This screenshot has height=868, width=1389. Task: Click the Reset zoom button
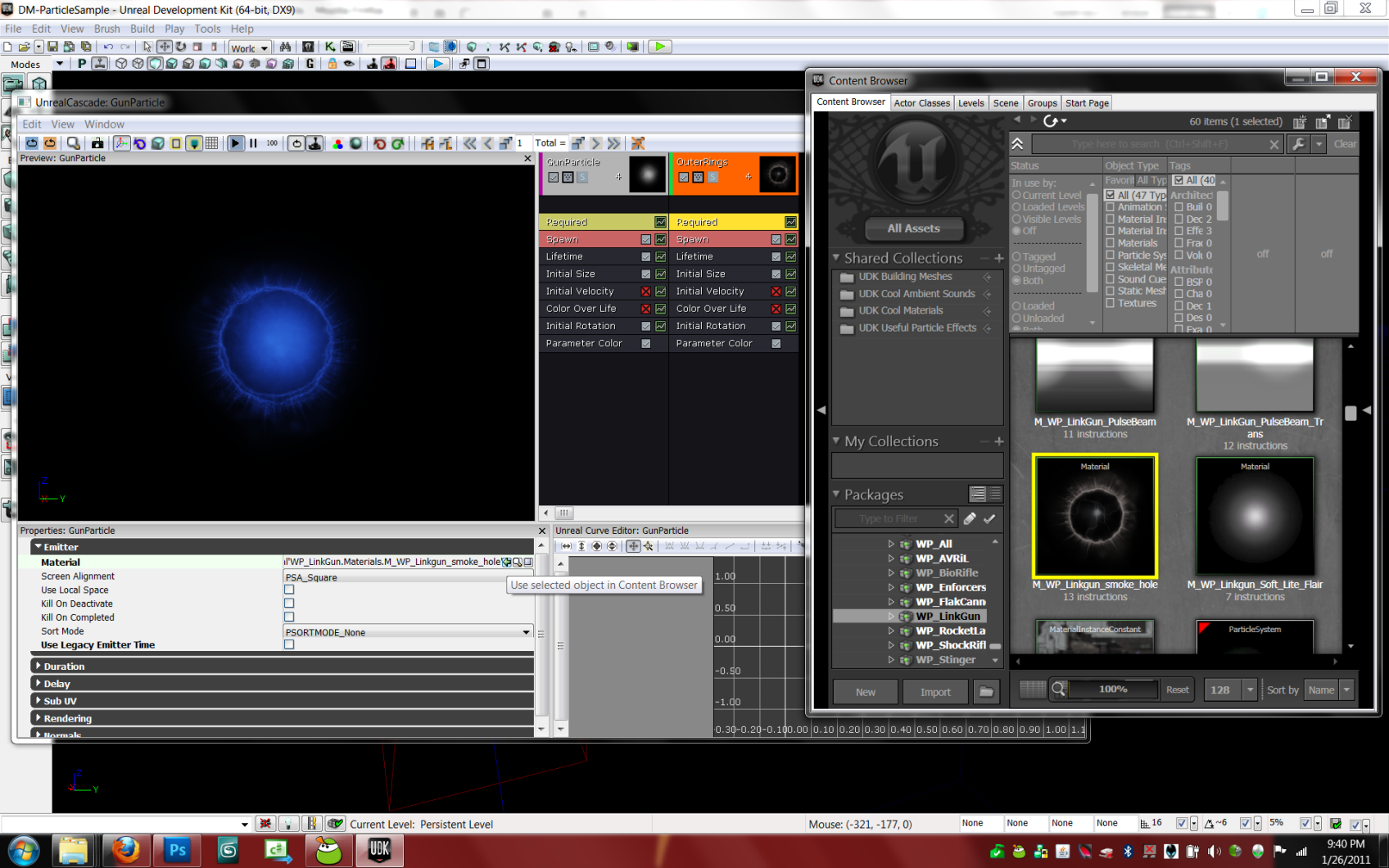pos(1177,689)
